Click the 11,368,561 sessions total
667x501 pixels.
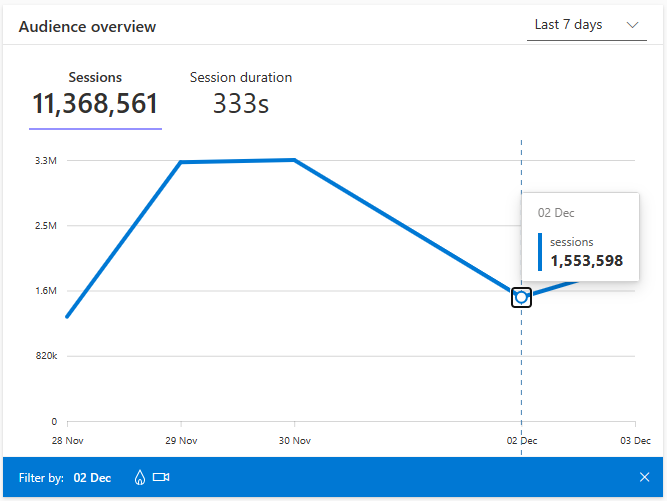click(x=95, y=104)
